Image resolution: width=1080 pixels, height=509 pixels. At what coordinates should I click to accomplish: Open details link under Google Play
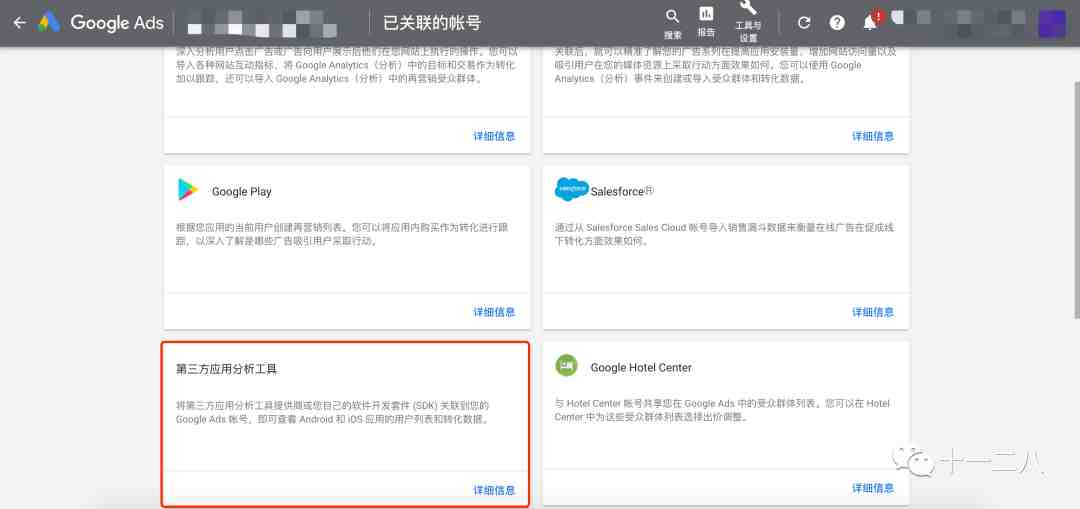494,312
